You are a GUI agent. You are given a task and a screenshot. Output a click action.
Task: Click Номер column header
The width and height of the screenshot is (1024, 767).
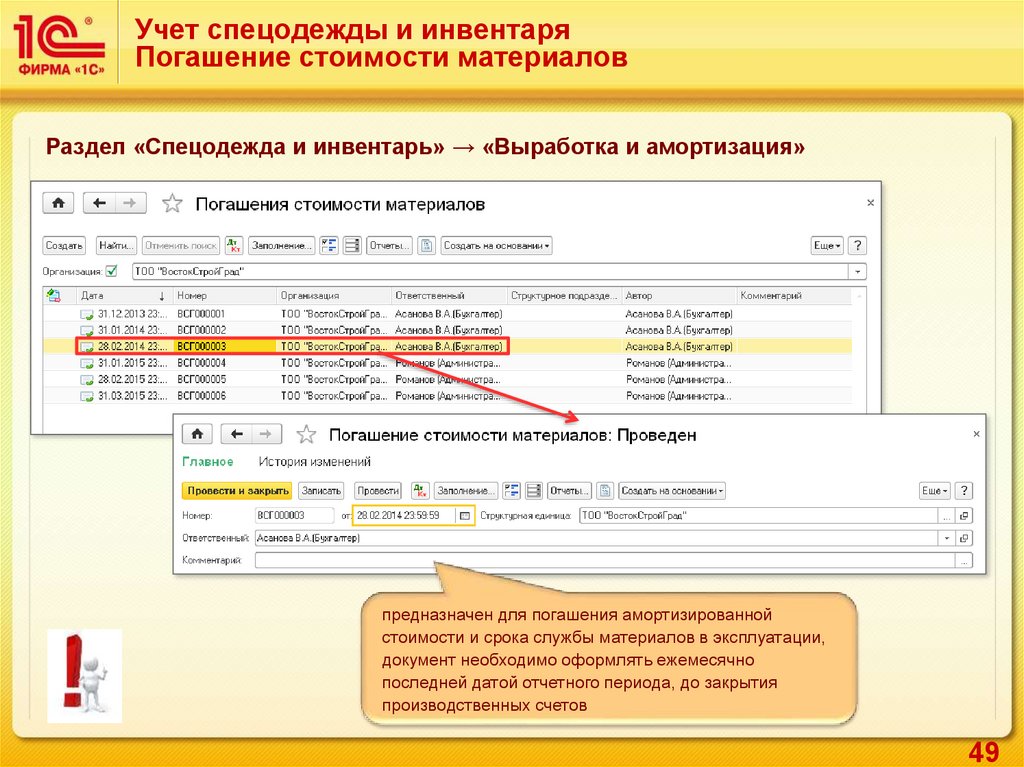pos(225,295)
